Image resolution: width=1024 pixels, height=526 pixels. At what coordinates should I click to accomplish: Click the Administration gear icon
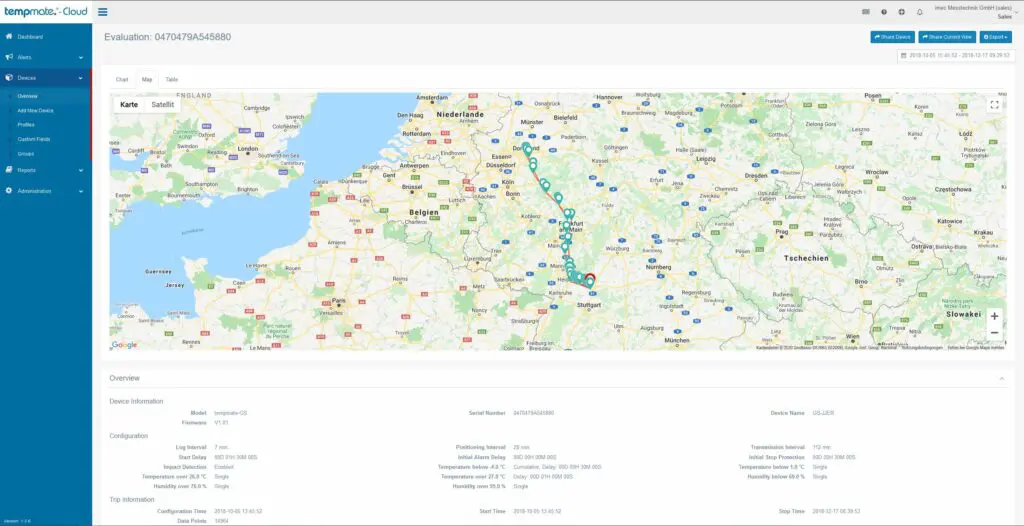click(x=8, y=191)
